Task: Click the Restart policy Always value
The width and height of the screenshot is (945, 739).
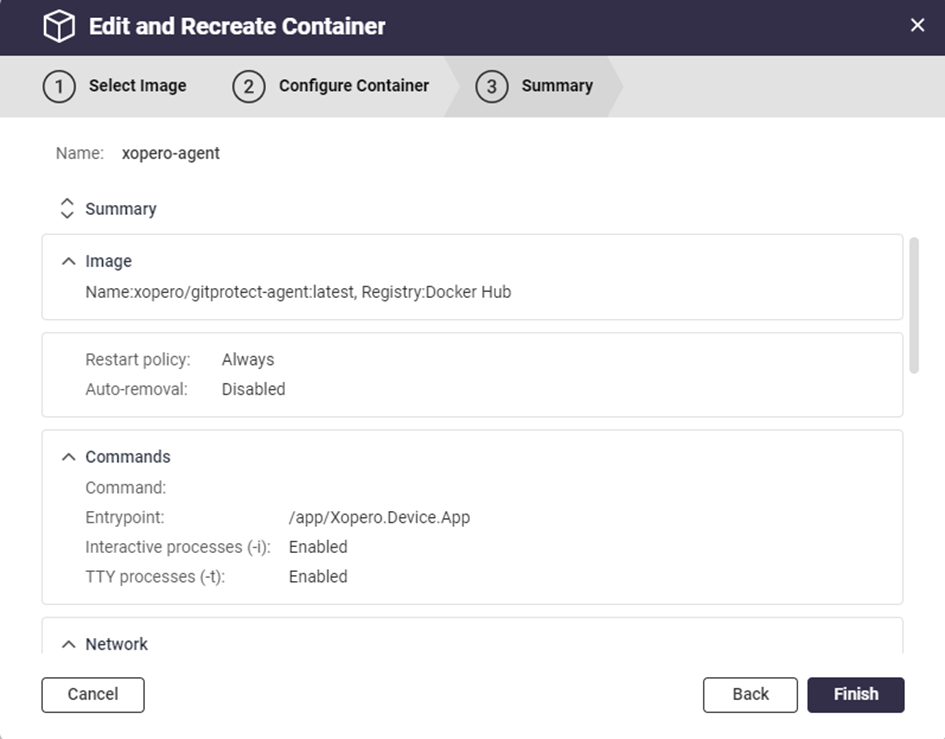Action: pos(248,360)
